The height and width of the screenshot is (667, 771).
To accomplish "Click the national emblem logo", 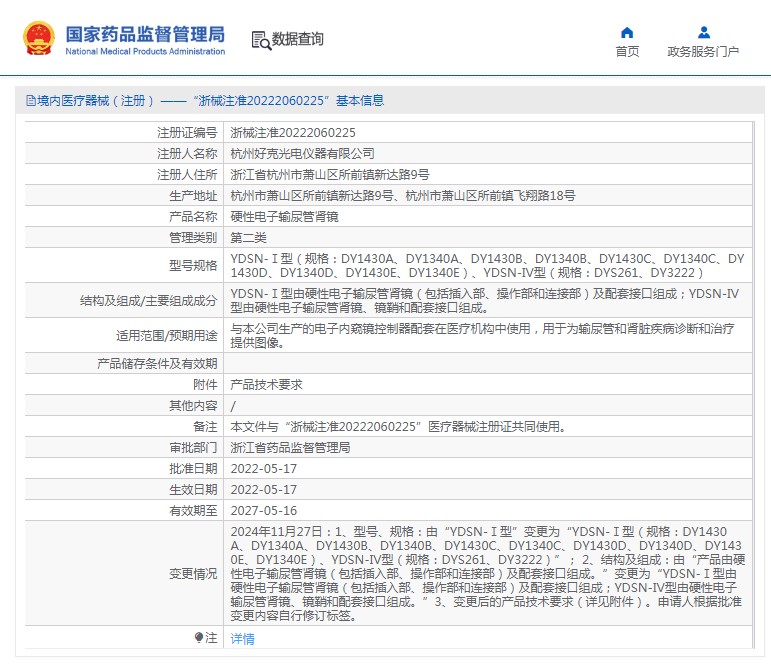I will (39, 38).
